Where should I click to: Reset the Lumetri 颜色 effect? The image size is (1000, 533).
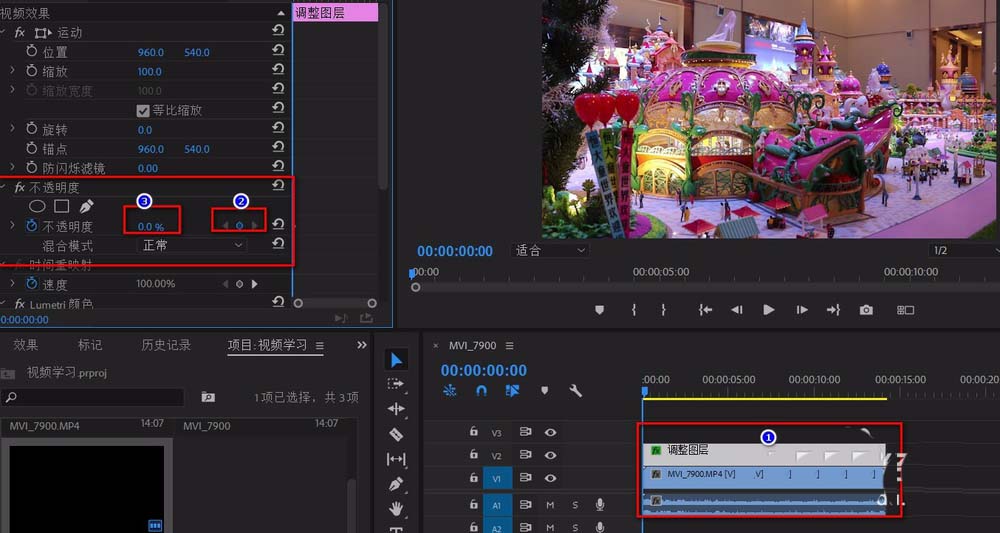[x=278, y=302]
